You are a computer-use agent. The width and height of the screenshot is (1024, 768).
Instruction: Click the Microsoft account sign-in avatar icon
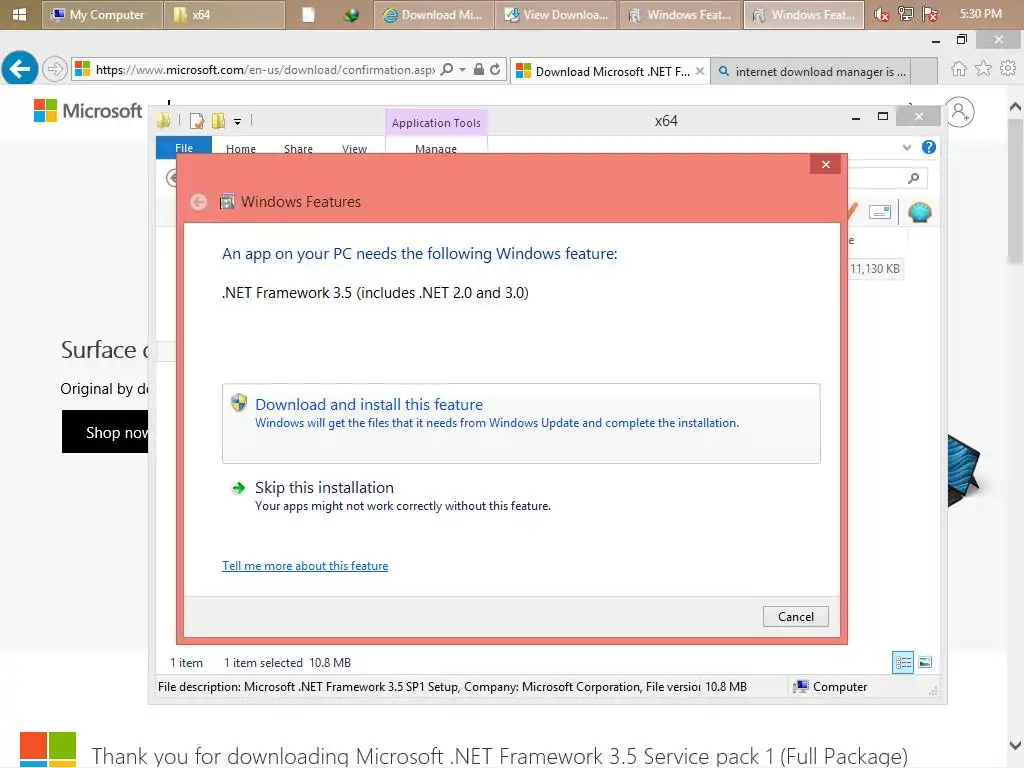960,112
